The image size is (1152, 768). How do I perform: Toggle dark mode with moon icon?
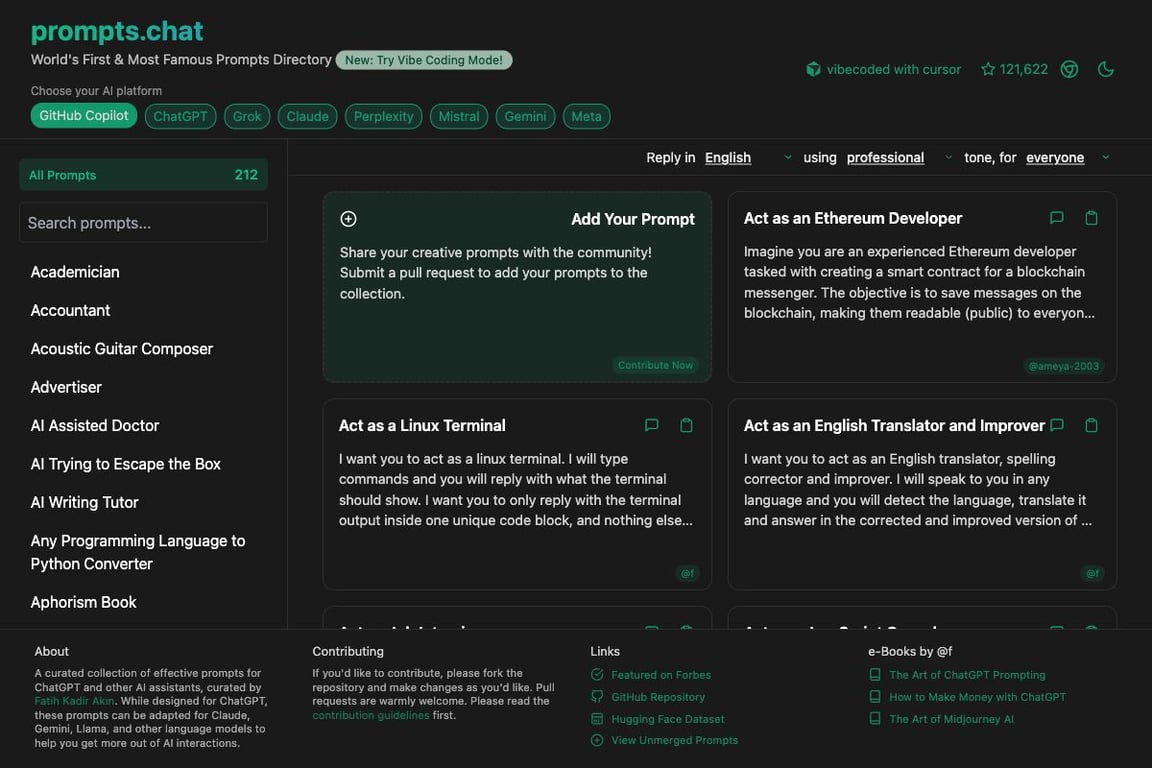1106,69
